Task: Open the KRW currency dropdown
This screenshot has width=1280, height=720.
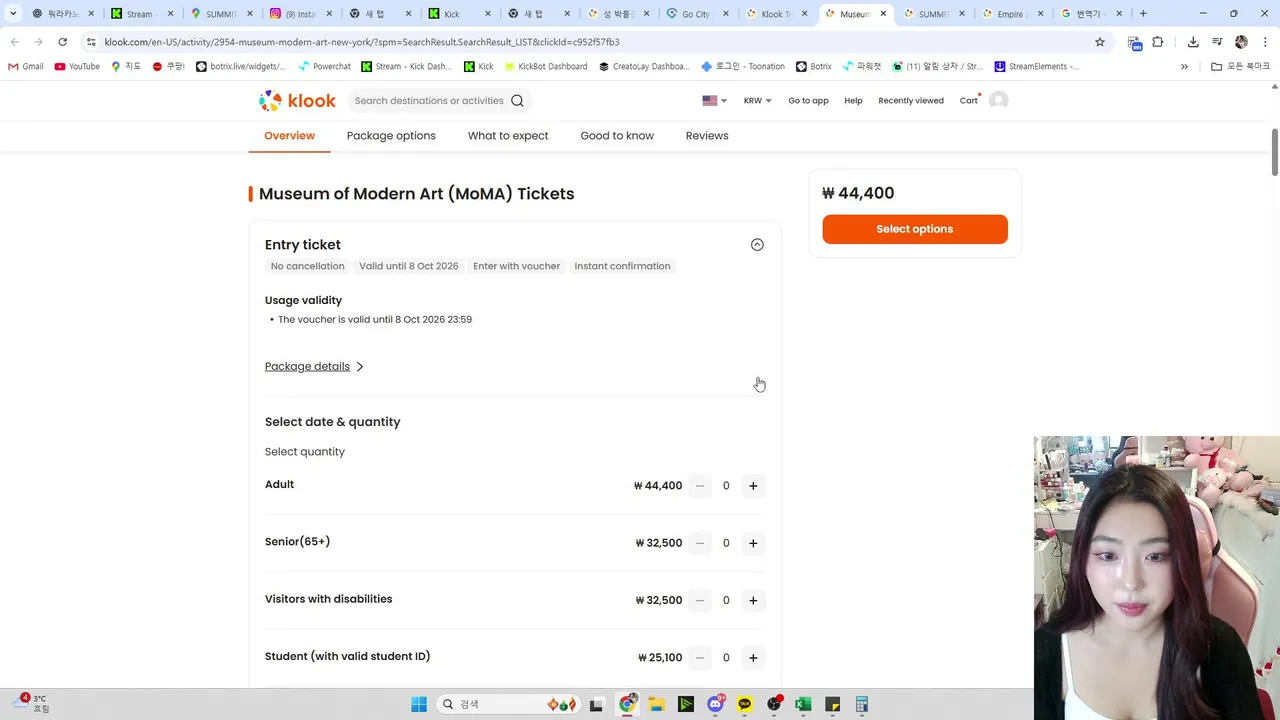Action: [x=757, y=100]
